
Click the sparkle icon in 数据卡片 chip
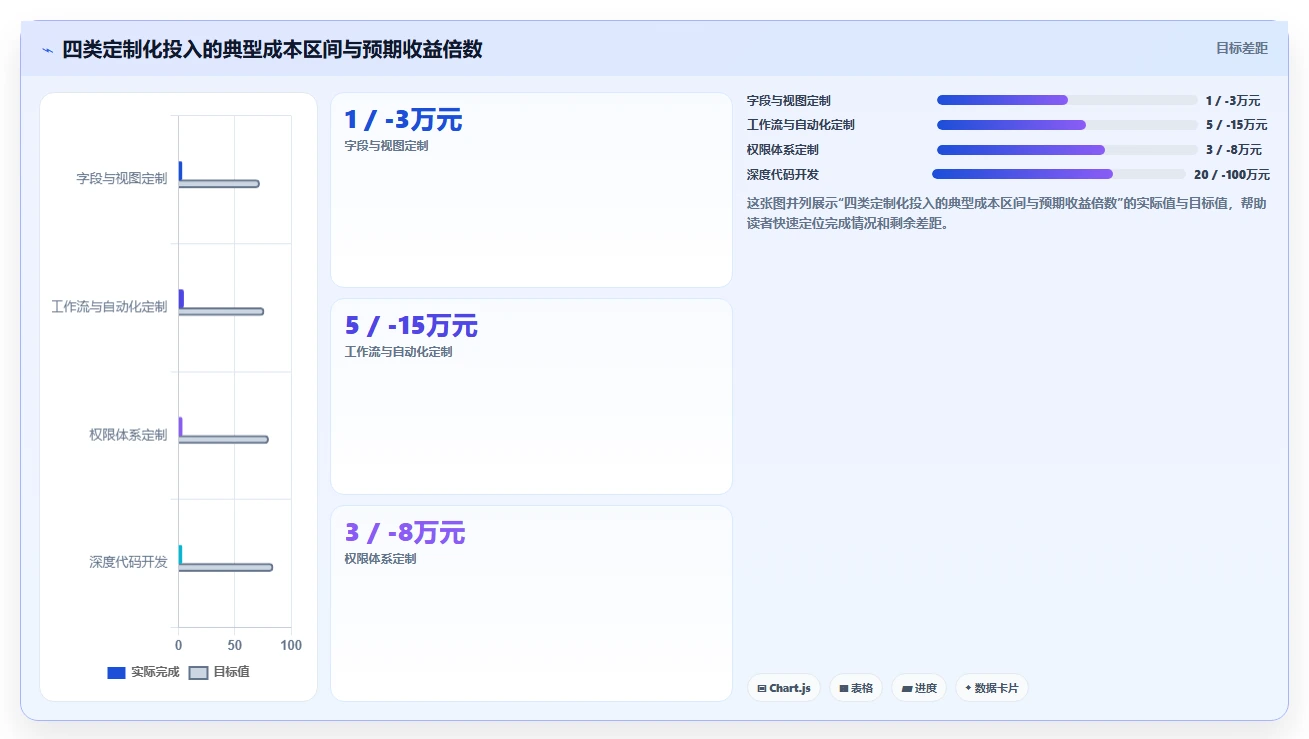point(968,688)
